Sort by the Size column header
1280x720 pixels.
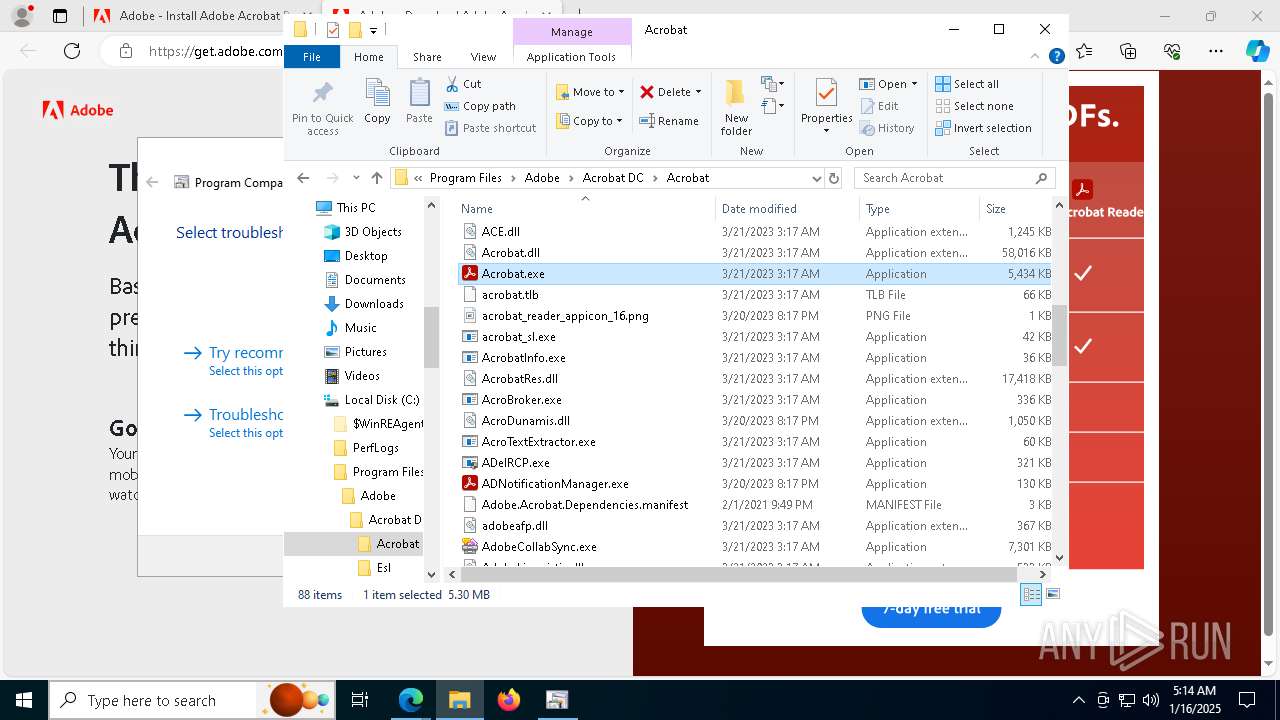(x=1015, y=209)
